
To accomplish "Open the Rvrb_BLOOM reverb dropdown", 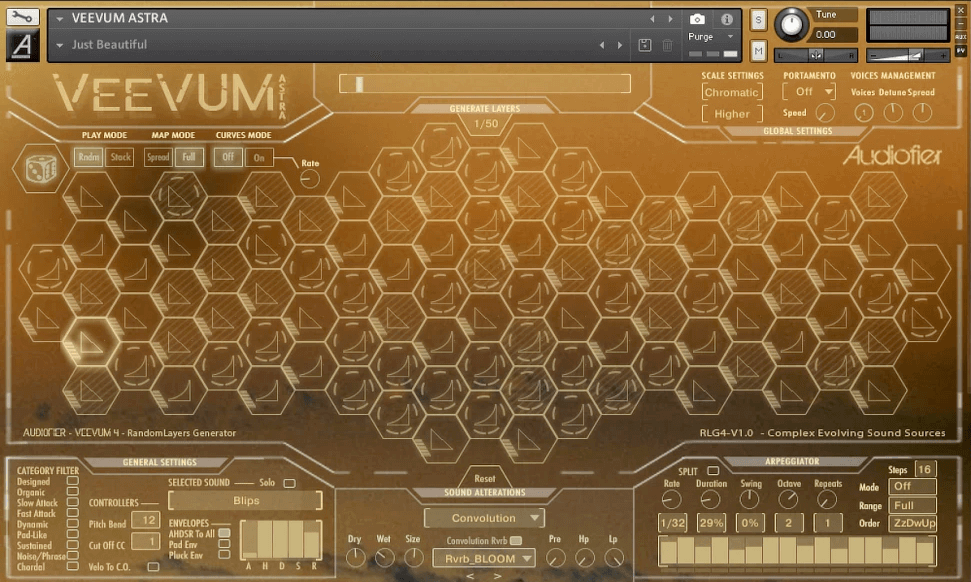I will tap(484, 558).
